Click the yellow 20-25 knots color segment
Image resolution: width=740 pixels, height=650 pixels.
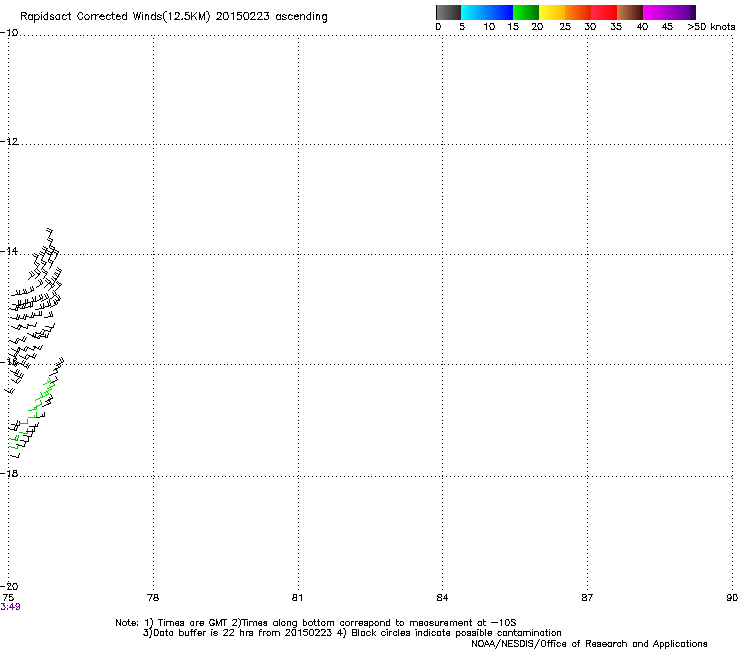pyautogui.click(x=552, y=12)
